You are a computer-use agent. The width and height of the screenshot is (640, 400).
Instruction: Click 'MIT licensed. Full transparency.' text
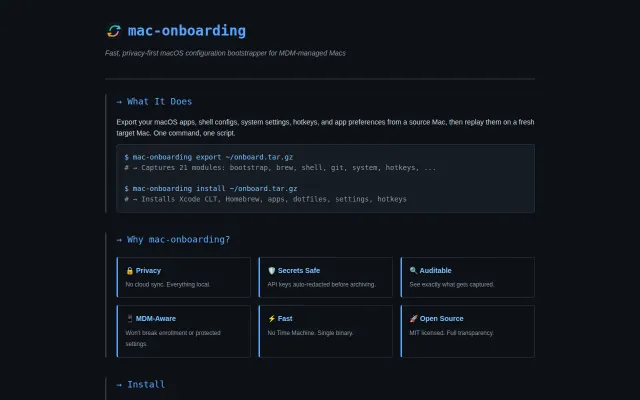point(451,333)
